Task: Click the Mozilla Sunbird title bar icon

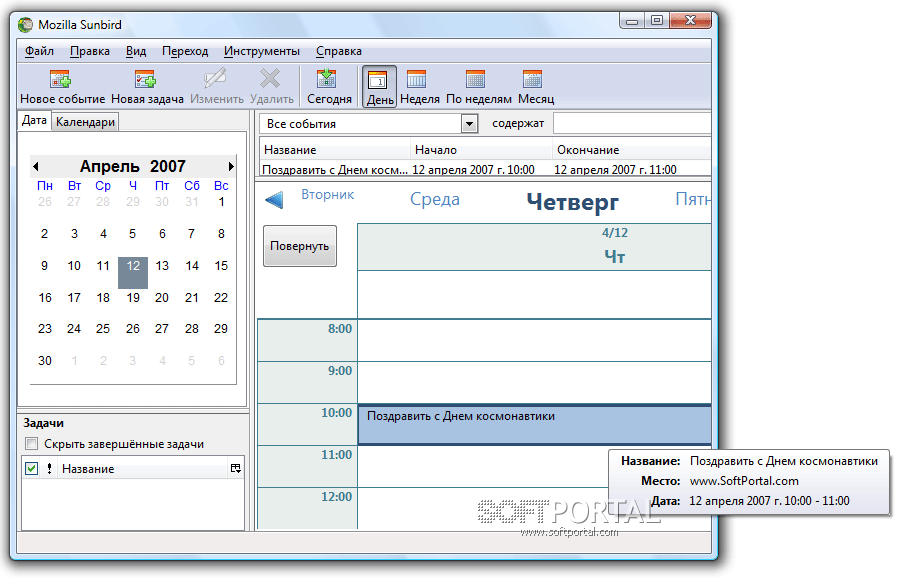Action: click(x=25, y=25)
